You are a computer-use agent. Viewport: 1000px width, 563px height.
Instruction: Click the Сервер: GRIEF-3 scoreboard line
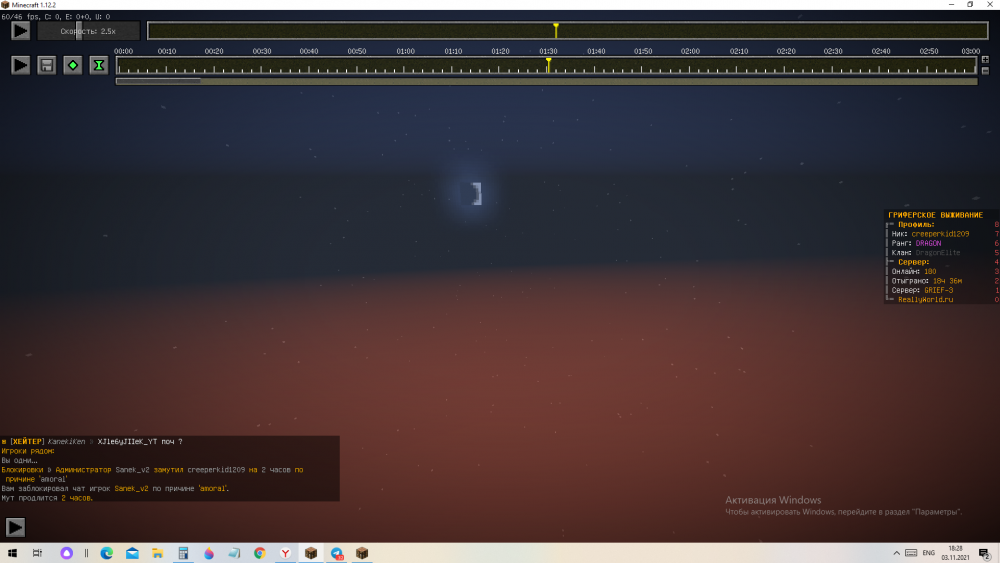tap(922, 290)
